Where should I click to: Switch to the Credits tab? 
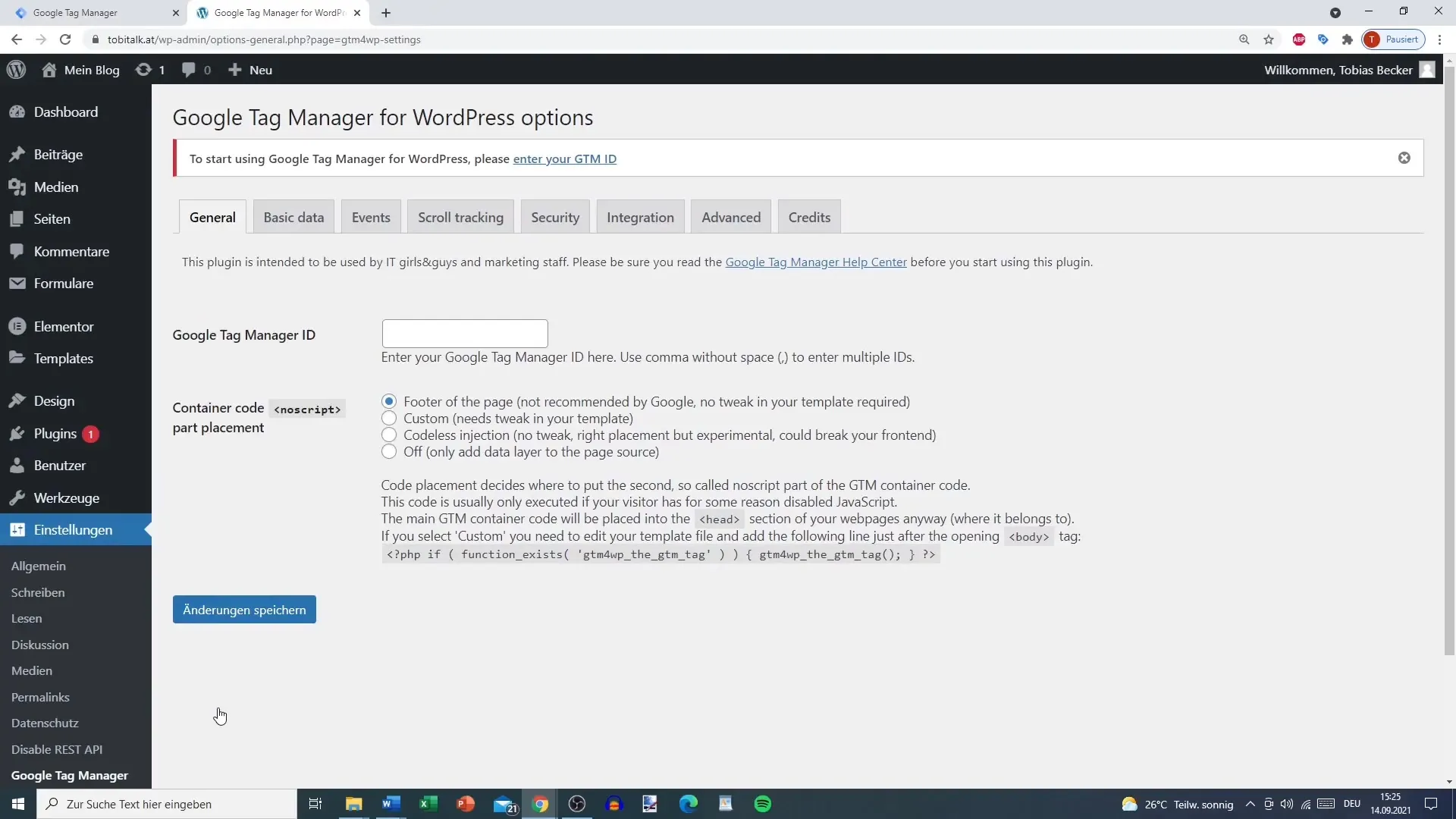(x=809, y=217)
